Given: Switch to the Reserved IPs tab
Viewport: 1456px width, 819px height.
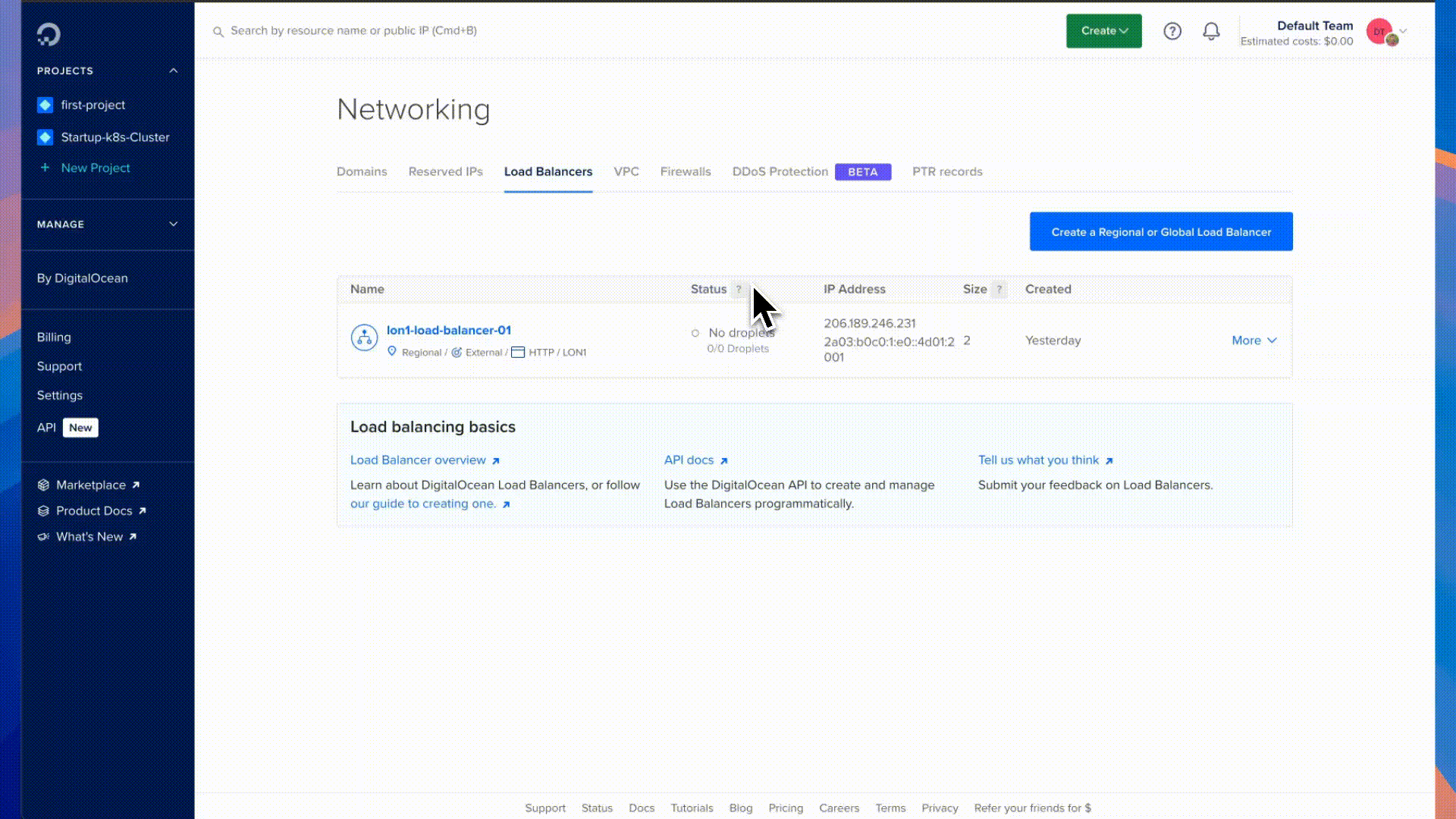Looking at the screenshot, I should (x=446, y=171).
